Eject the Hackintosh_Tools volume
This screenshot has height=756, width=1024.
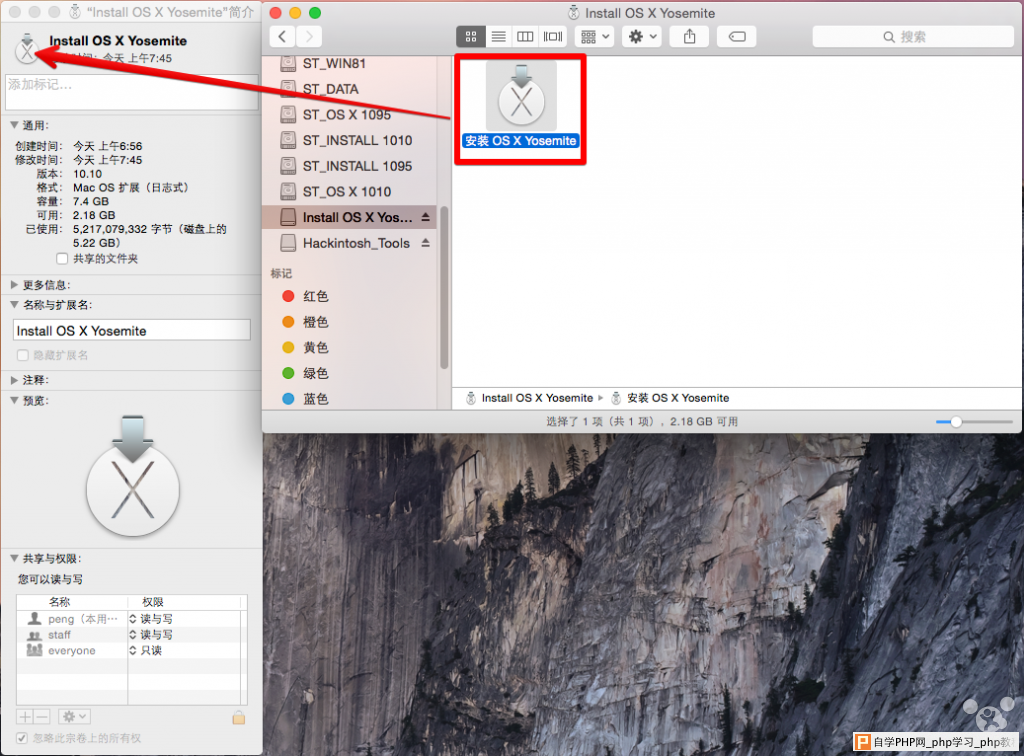(426, 243)
